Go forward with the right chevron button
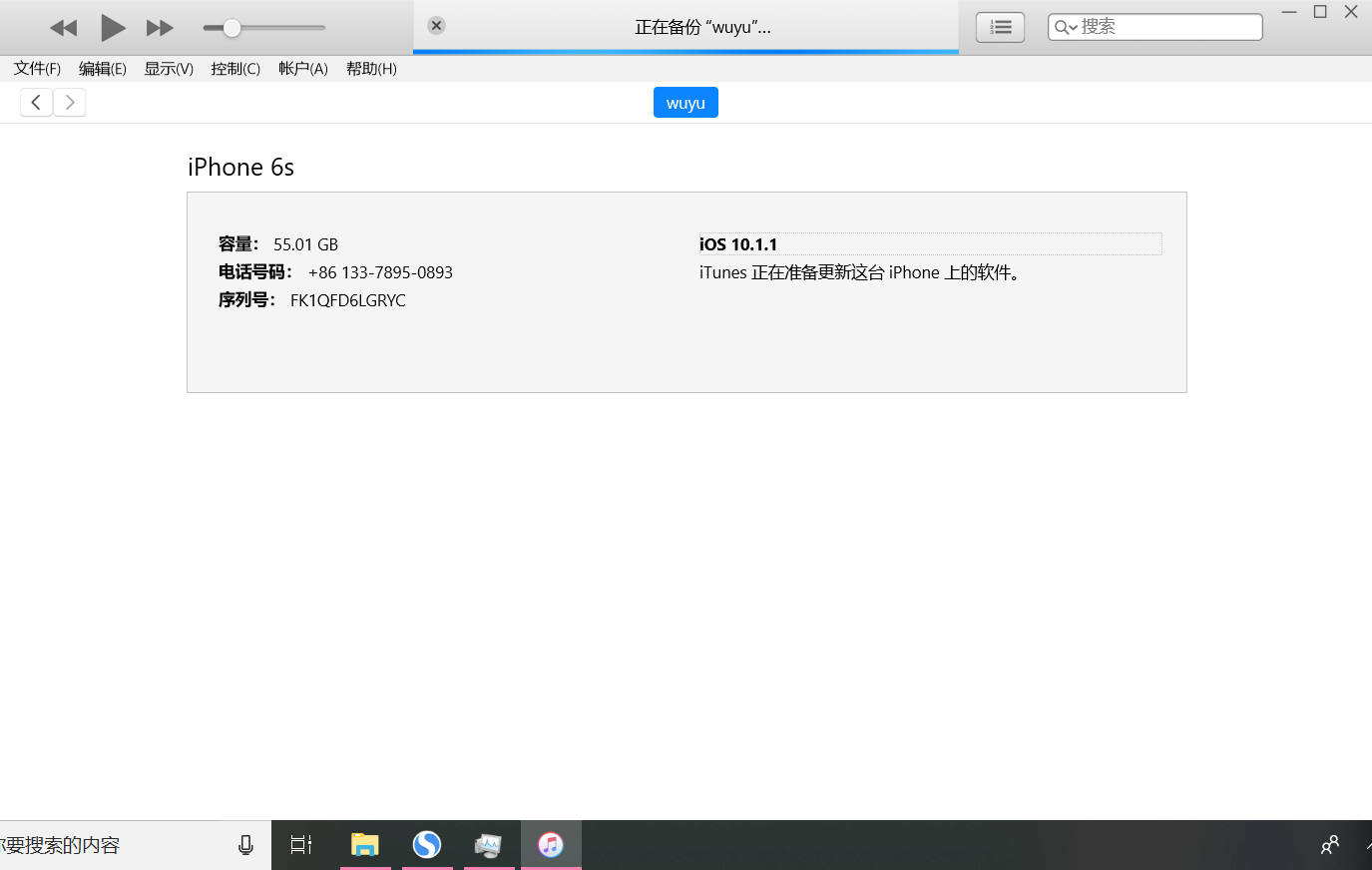 (x=70, y=102)
